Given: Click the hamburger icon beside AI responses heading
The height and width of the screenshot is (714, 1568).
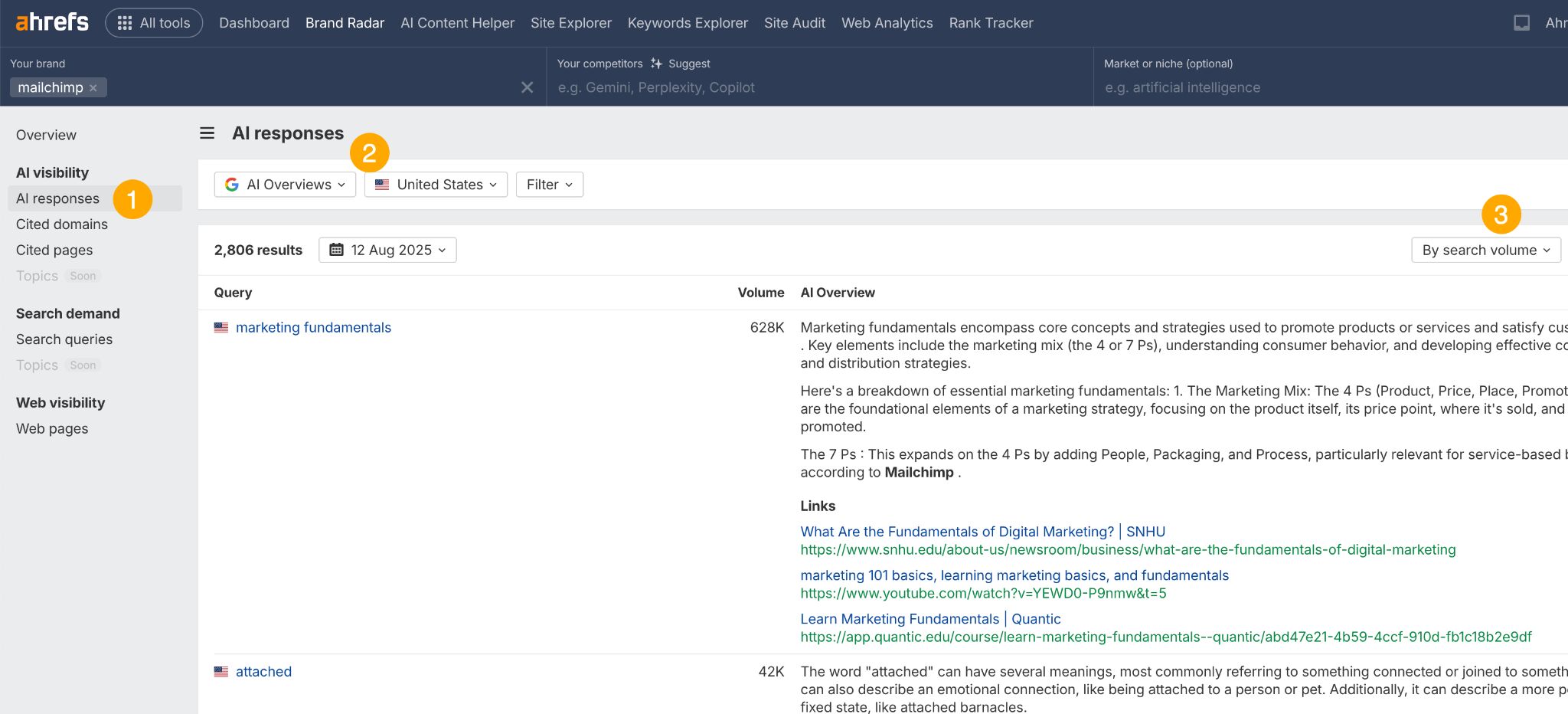Looking at the screenshot, I should (x=207, y=133).
